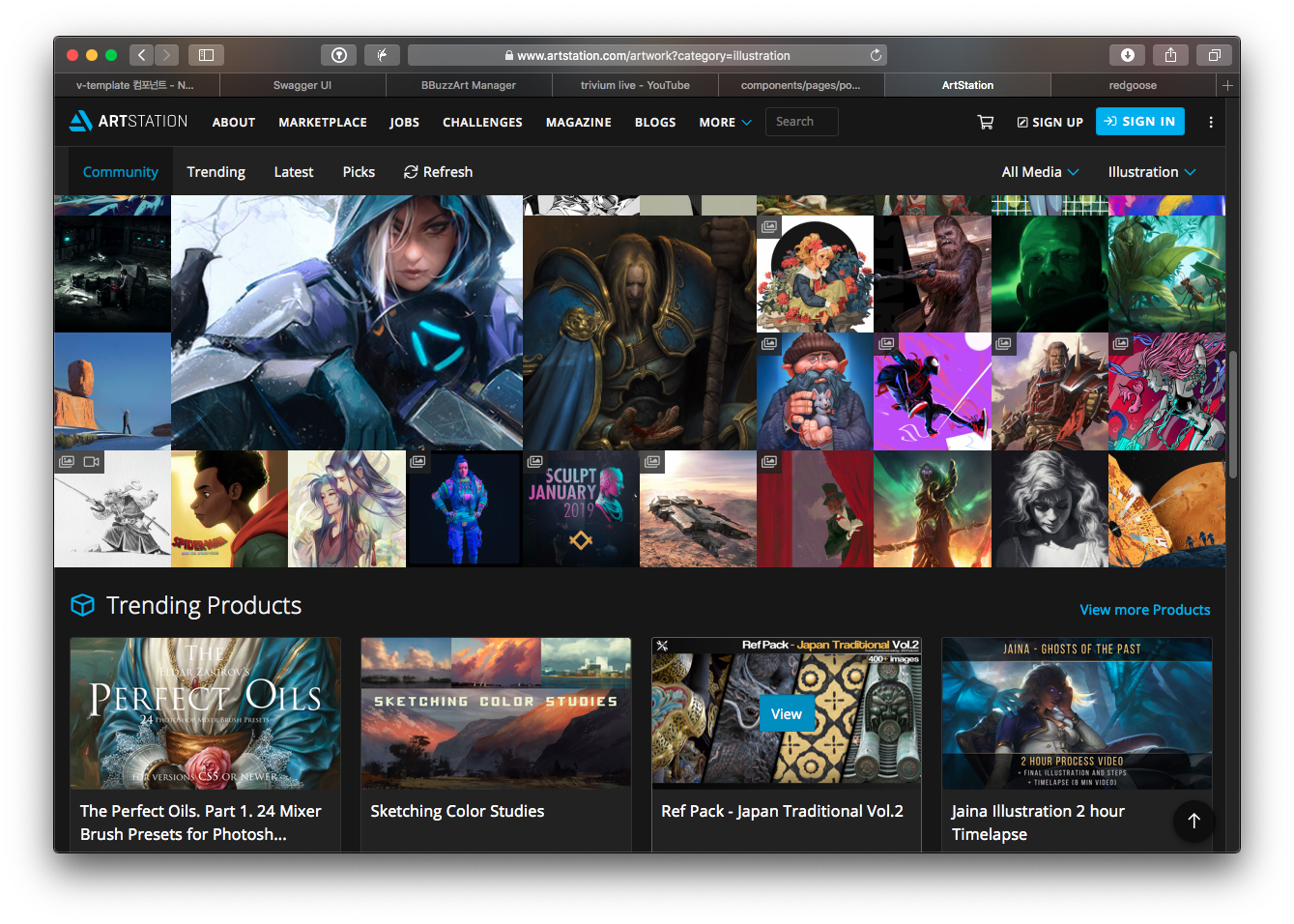1294x924 pixels.
Task: Switch to the Trending tab
Action: pyautogui.click(x=216, y=172)
